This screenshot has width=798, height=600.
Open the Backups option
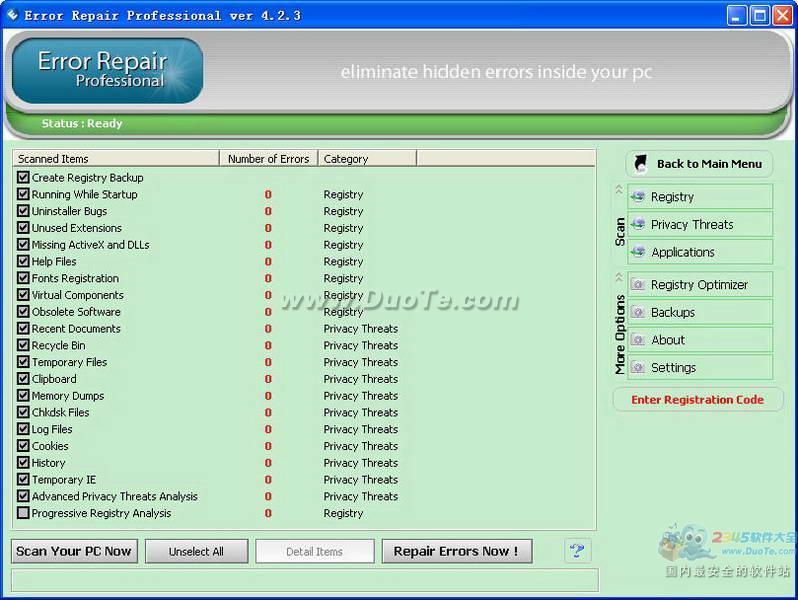700,312
